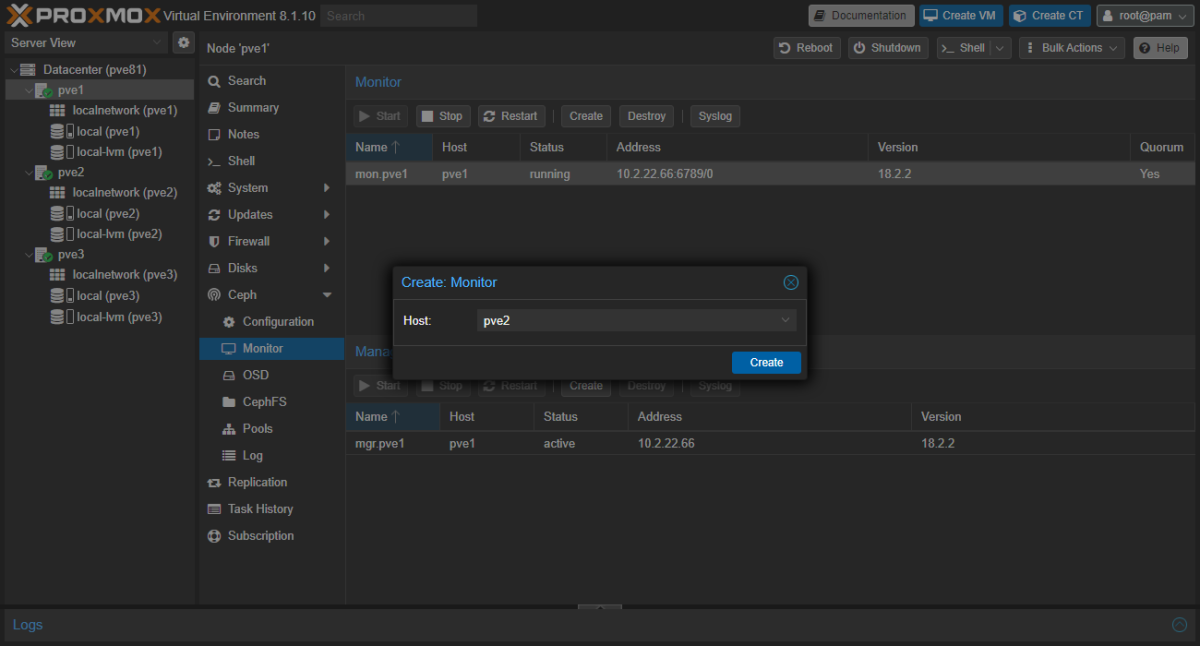Click the Monitor Restart button
Viewport: 1200px width, 646px height.
point(511,116)
